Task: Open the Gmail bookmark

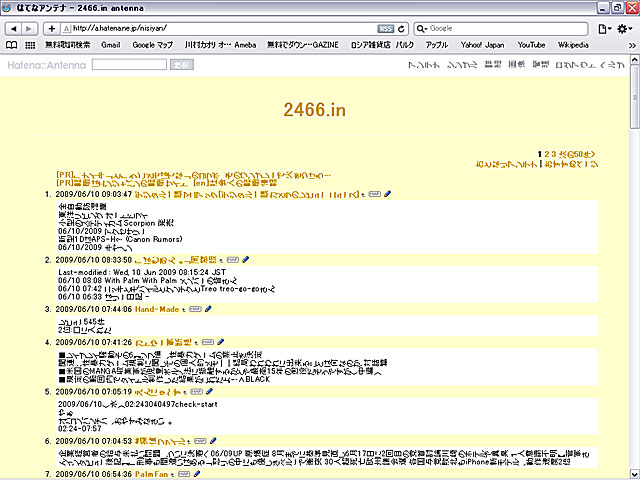Action: tap(110, 45)
